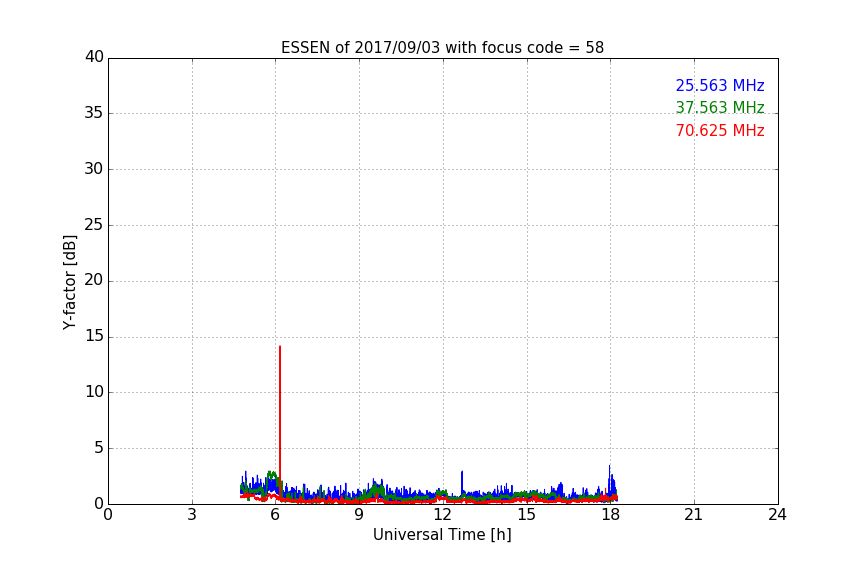The height and width of the screenshot is (576, 864).
Task: Click x-axis tick label 6
Action: (276, 515)
